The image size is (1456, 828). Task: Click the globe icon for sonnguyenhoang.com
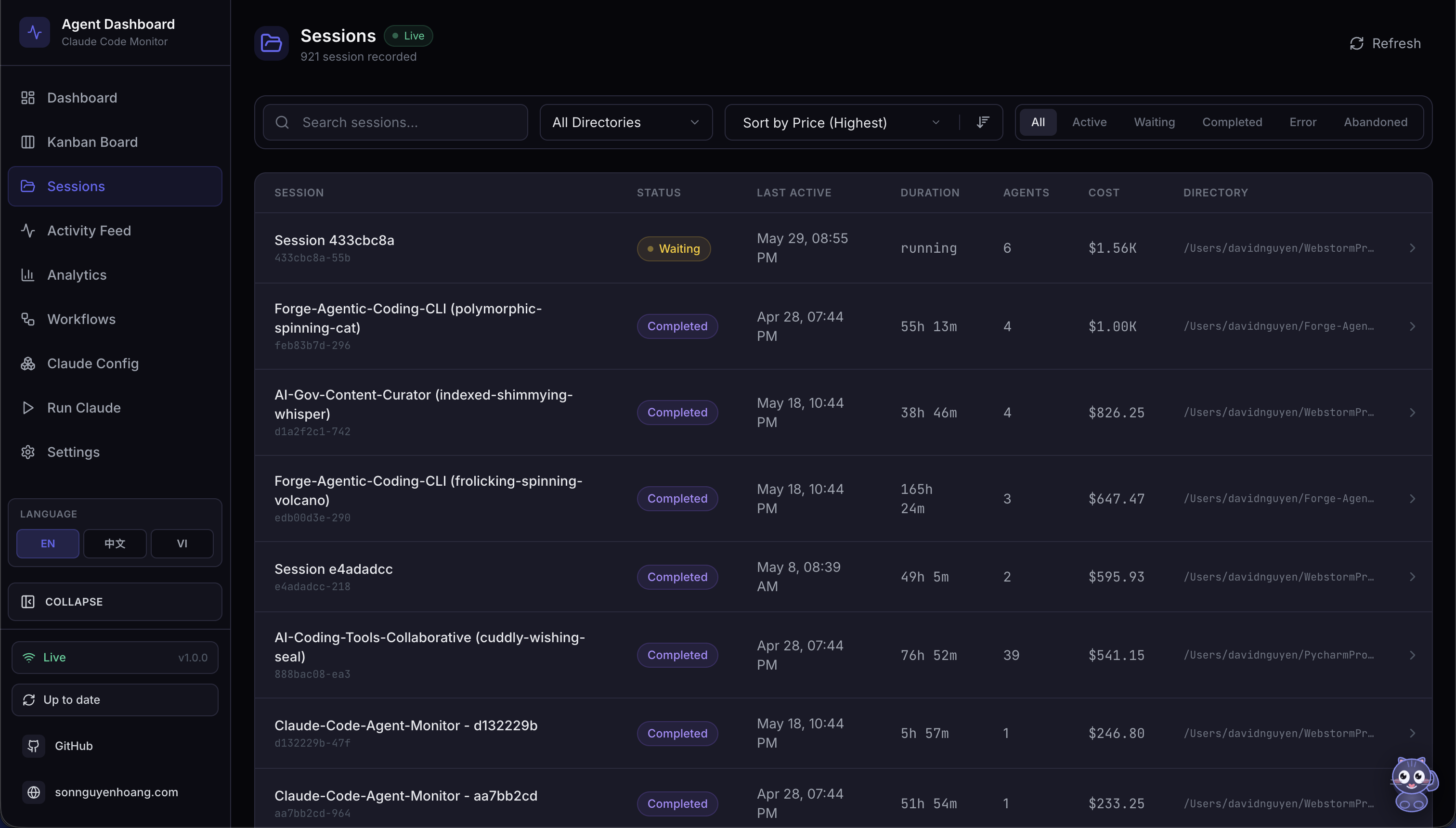pyautogui.click(x=34, y=793)
